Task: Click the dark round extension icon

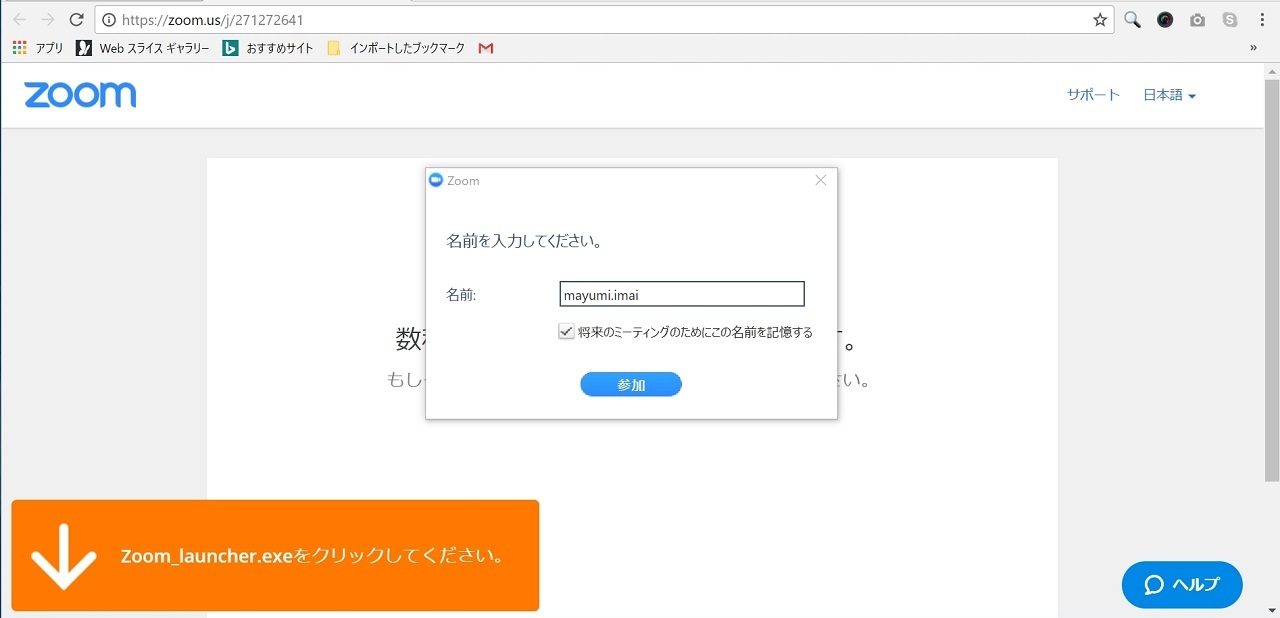Action: point(1165,20)
